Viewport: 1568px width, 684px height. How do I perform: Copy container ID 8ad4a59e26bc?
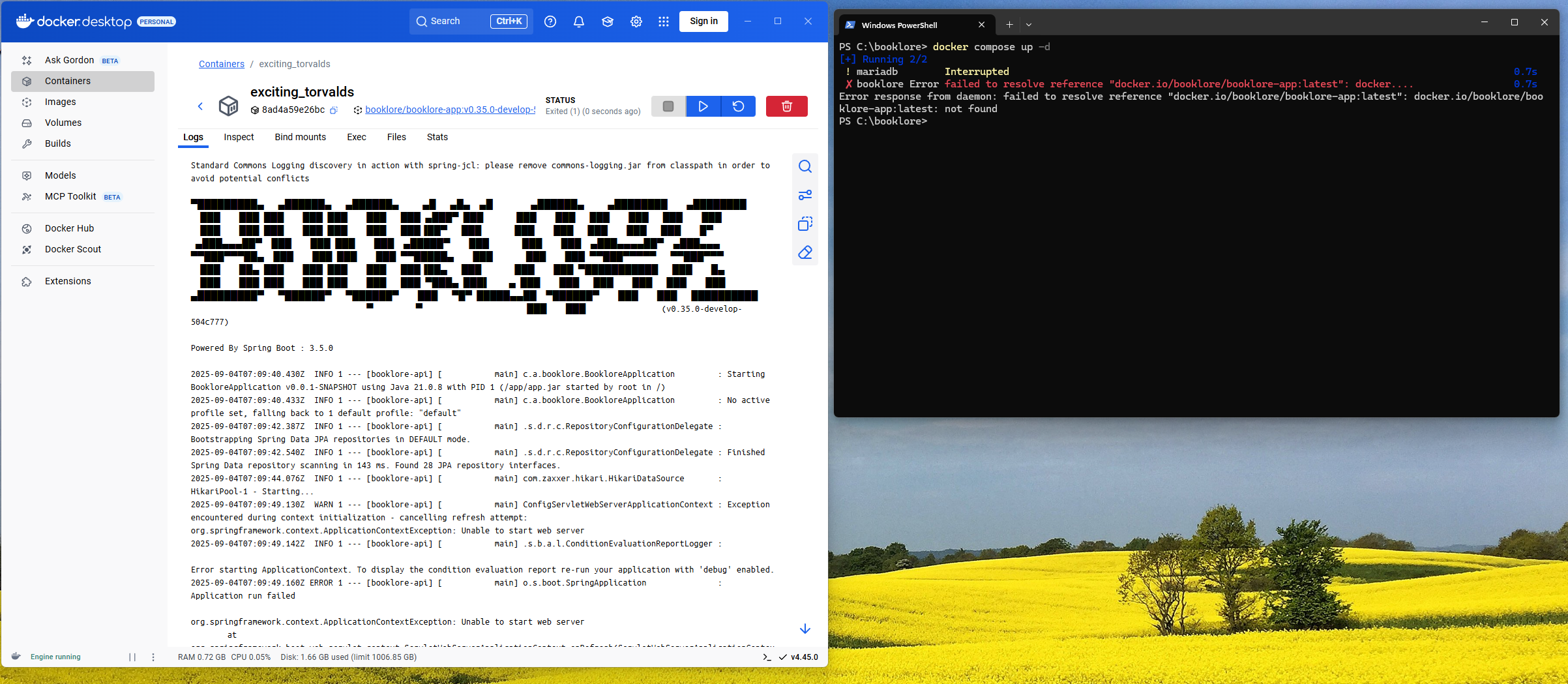pos(334,110)
